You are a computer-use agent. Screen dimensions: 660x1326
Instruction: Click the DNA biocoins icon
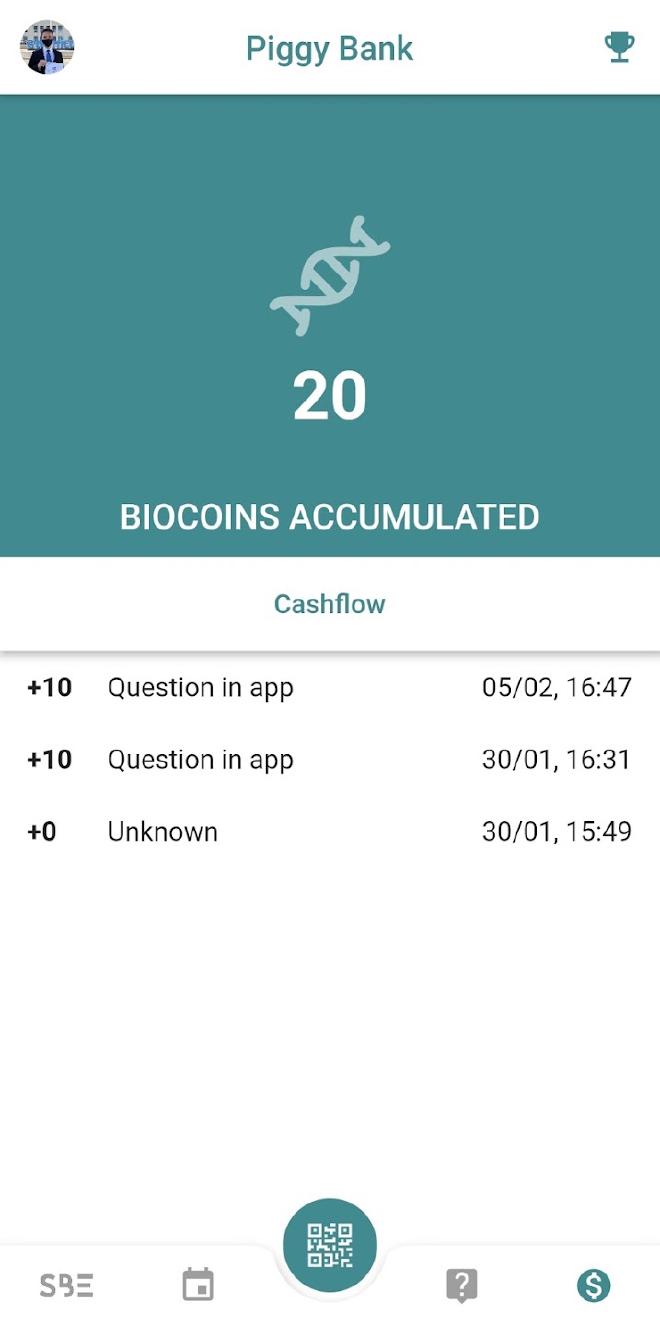330,272
